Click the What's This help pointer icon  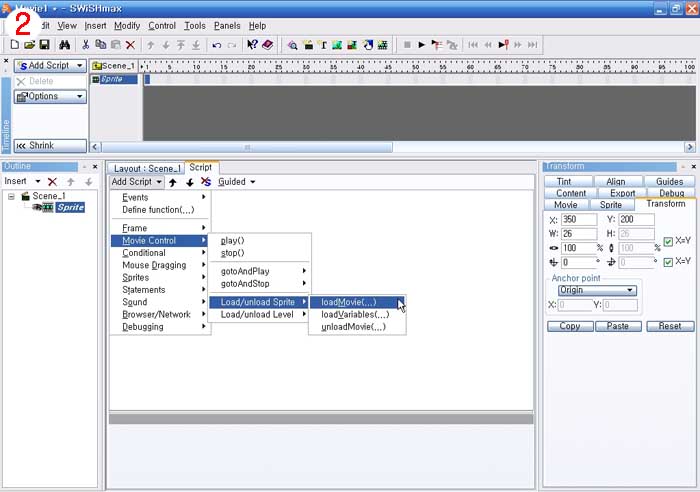point(252,45)
